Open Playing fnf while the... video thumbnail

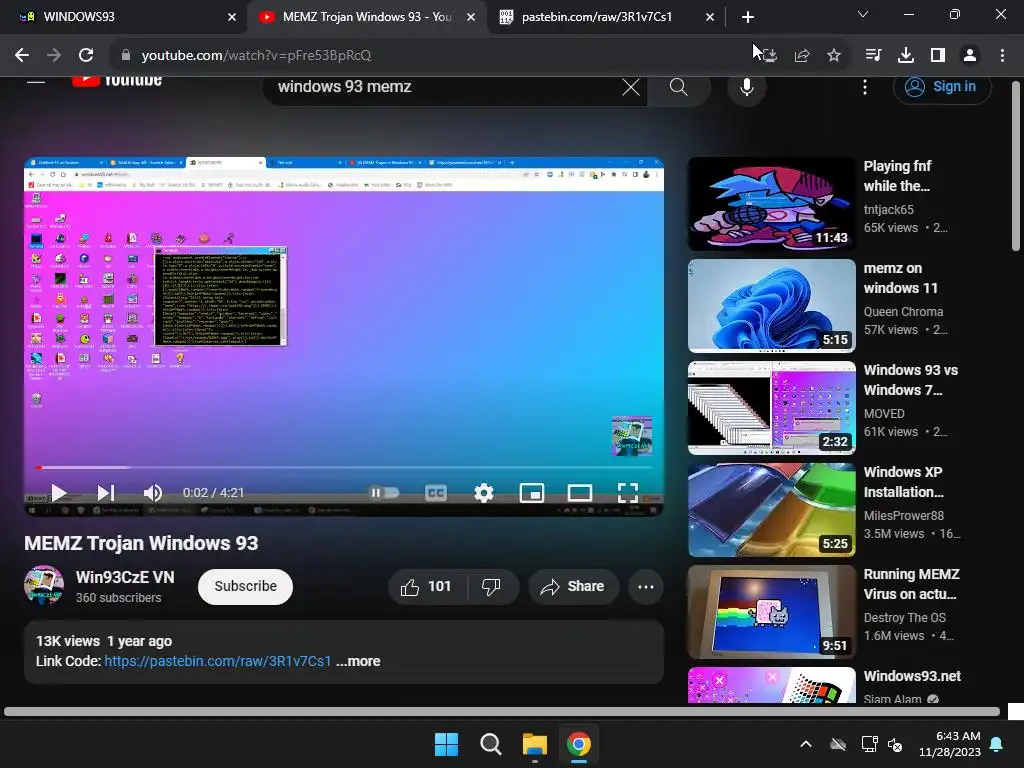tap(771, 204)
